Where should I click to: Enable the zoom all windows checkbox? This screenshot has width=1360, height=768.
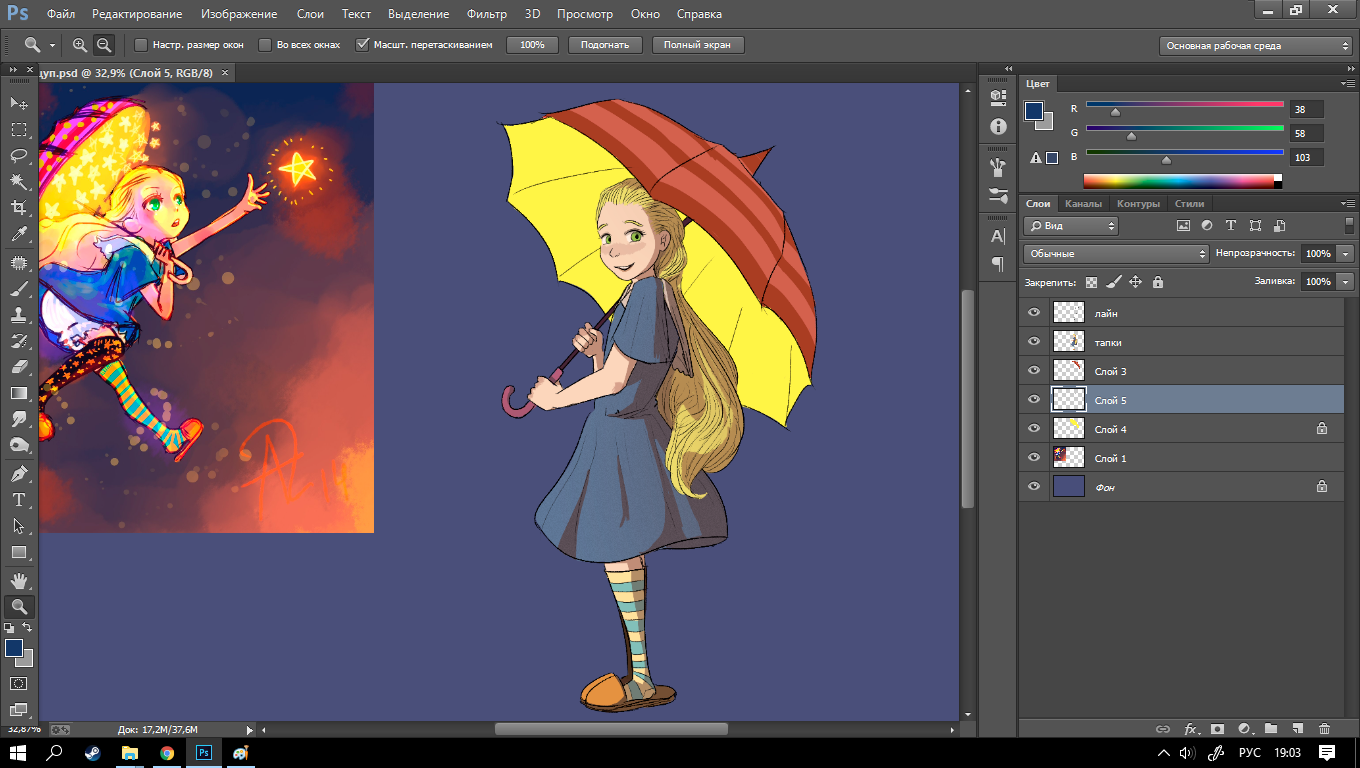click(x=265, y=45)
